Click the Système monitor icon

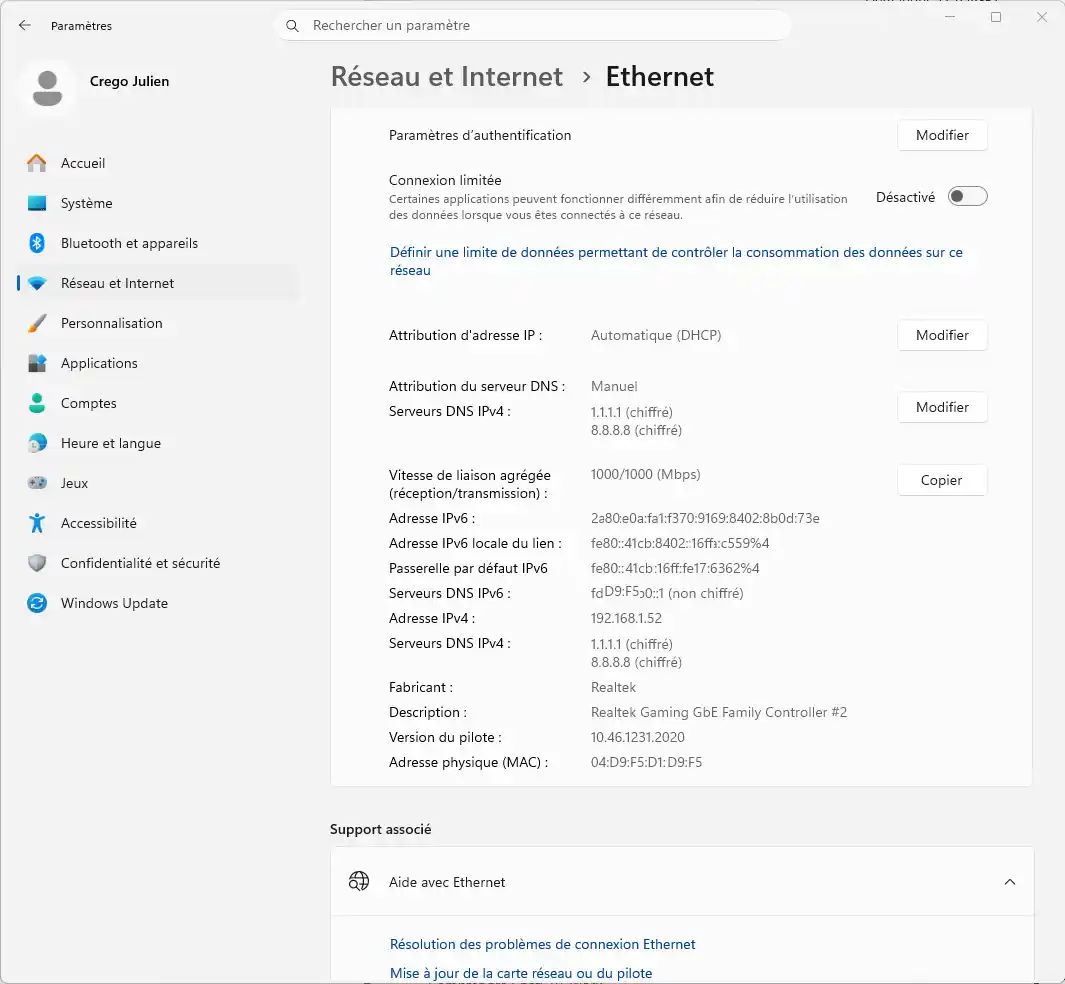pyautogui.click(x=37, y=203)
